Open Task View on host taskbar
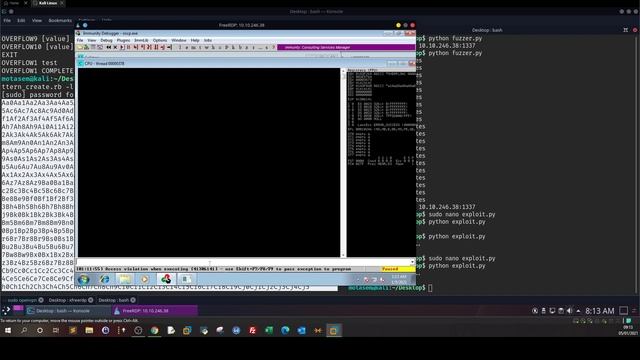 coord(56,330)
